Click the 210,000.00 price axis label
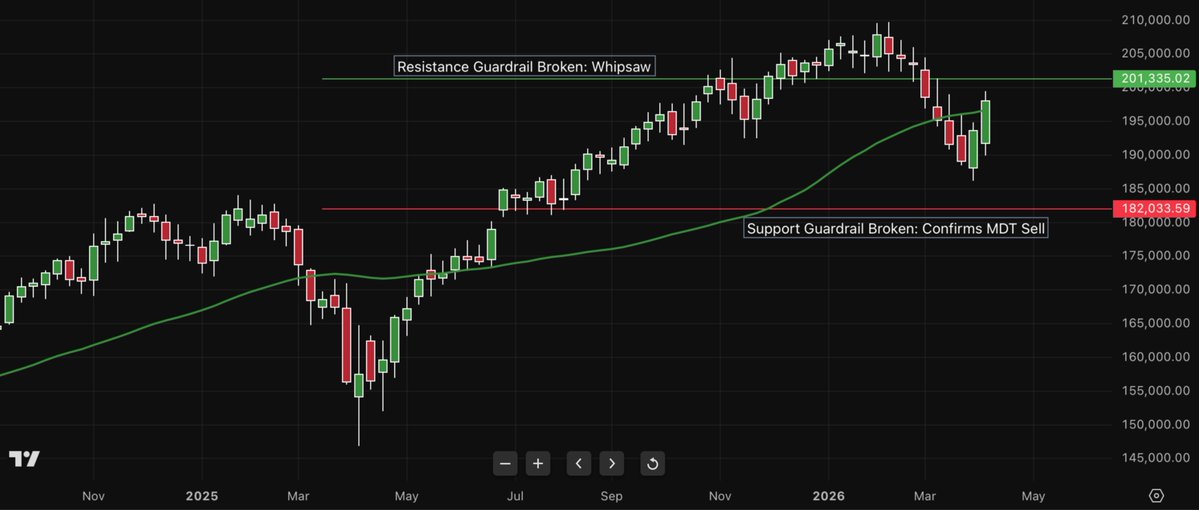 tap(1157, 19)
